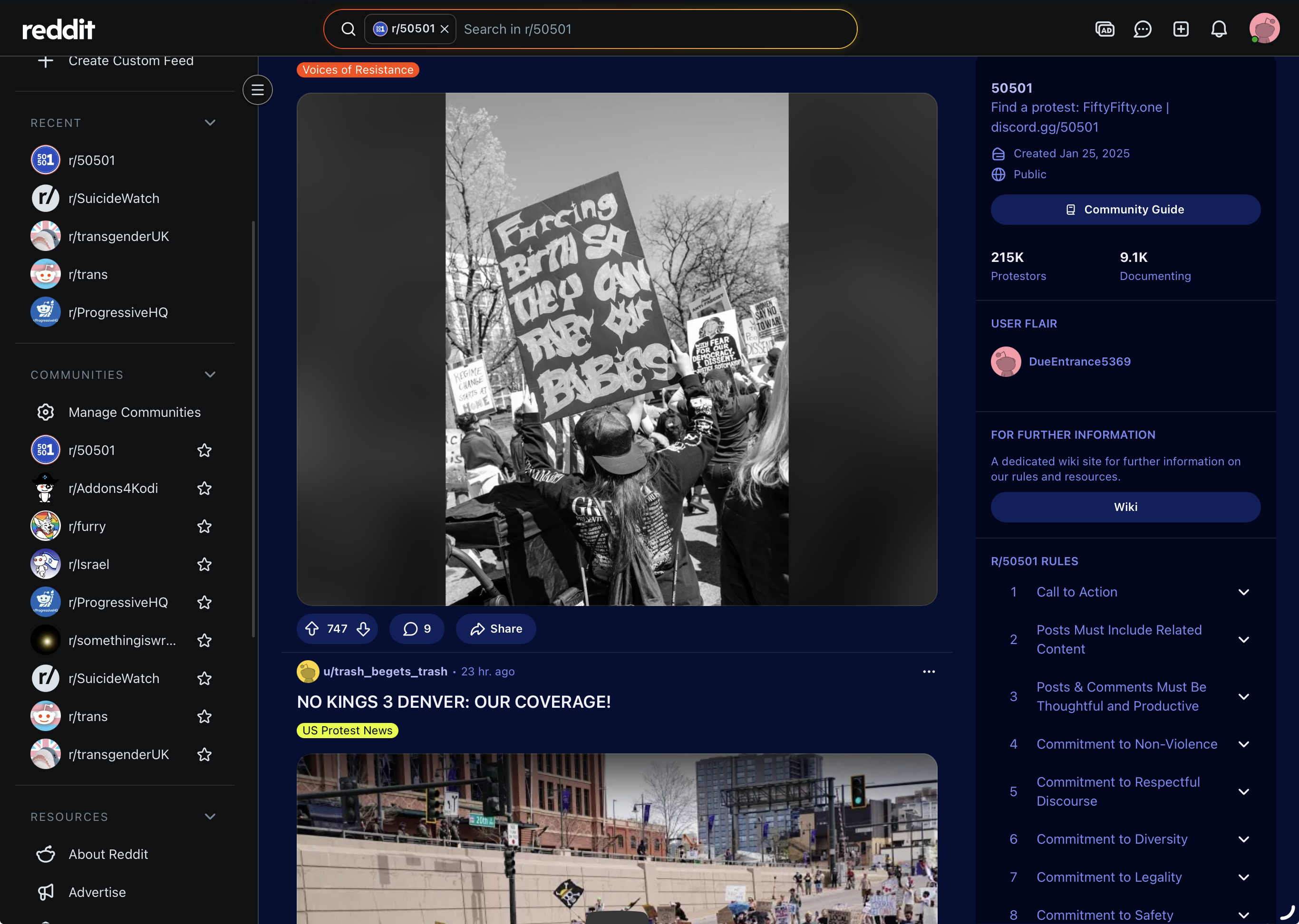Open the Wiki button
Screen dimensions: 1299x924
coord(1125,506)
